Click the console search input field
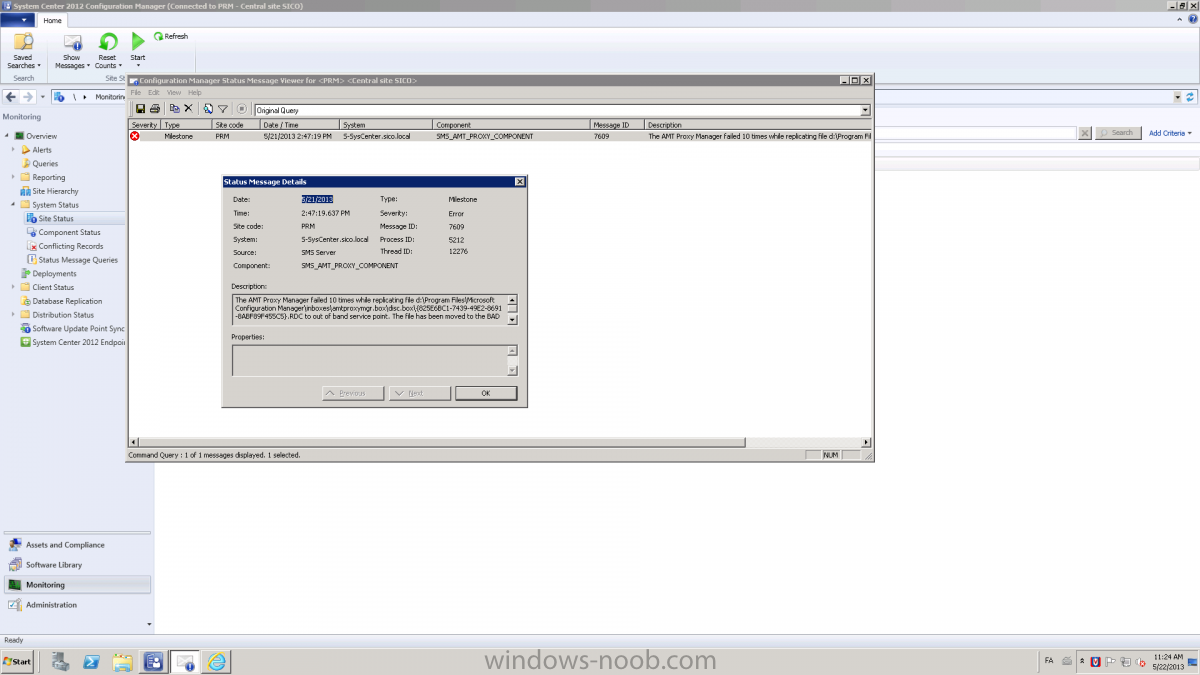 point(976,133)
